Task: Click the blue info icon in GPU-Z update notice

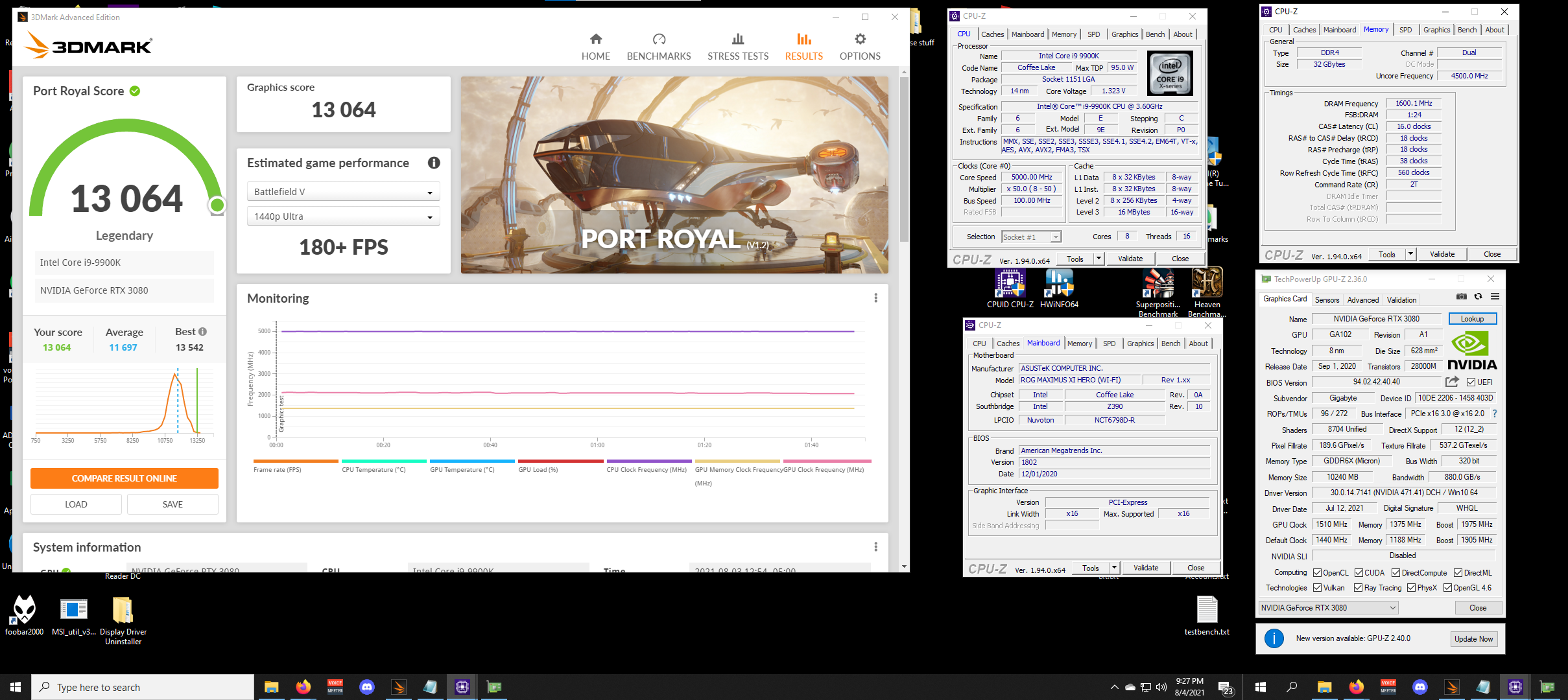Action: coord(1274,638)
